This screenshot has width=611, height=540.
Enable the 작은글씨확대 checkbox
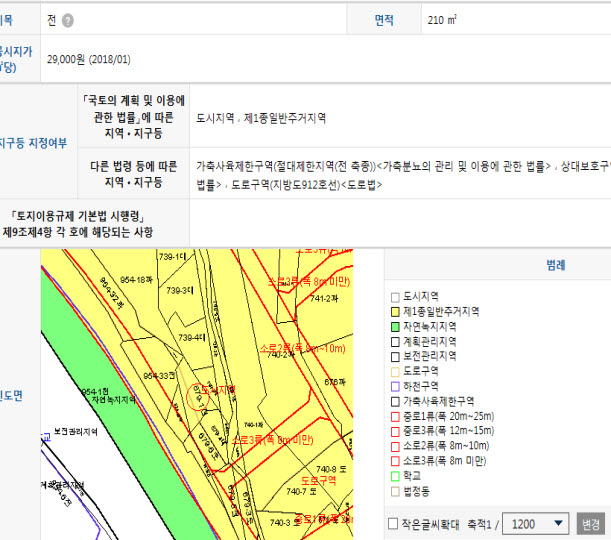[x=392, y=524]
